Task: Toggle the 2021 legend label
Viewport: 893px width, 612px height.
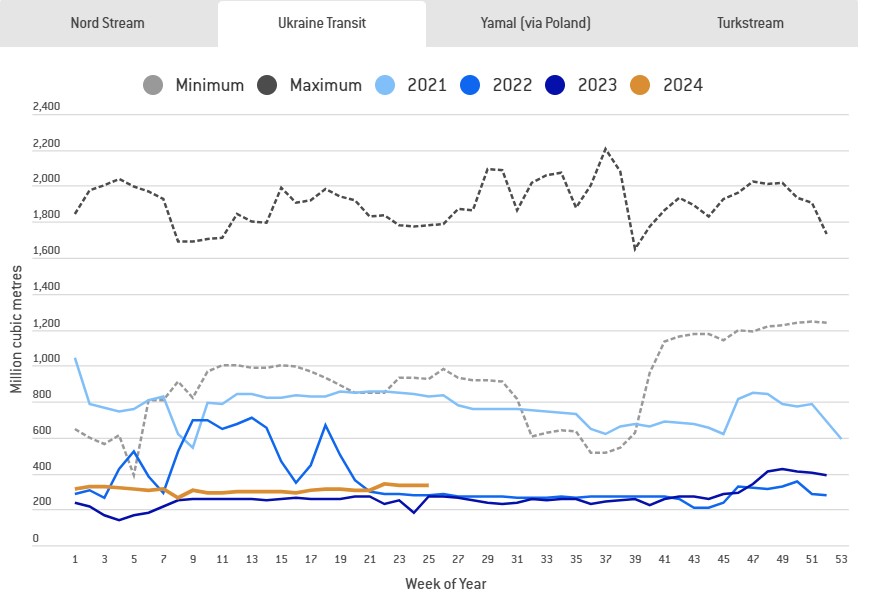Action: [427, 85]
